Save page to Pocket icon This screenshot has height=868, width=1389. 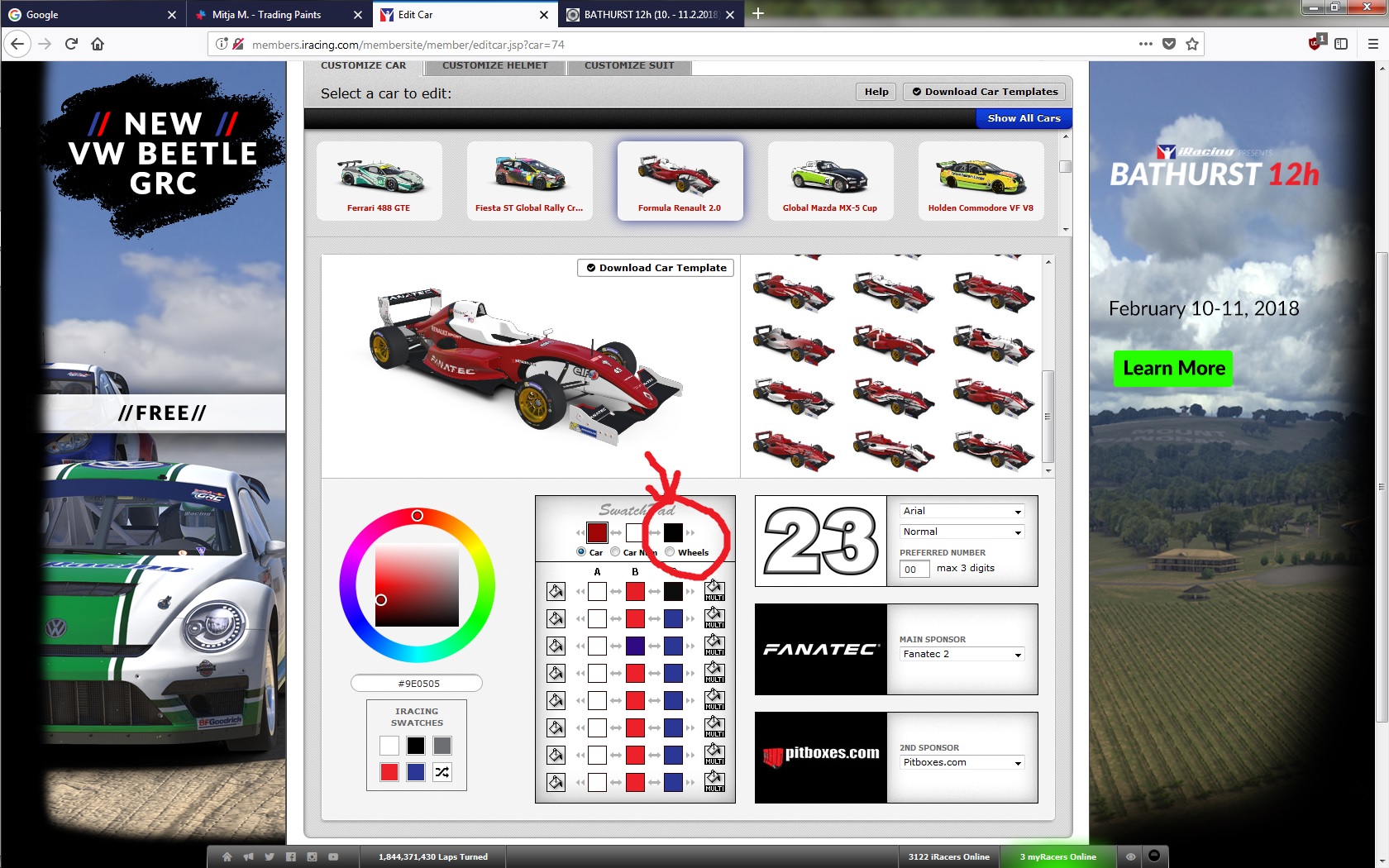(1168, 44)
